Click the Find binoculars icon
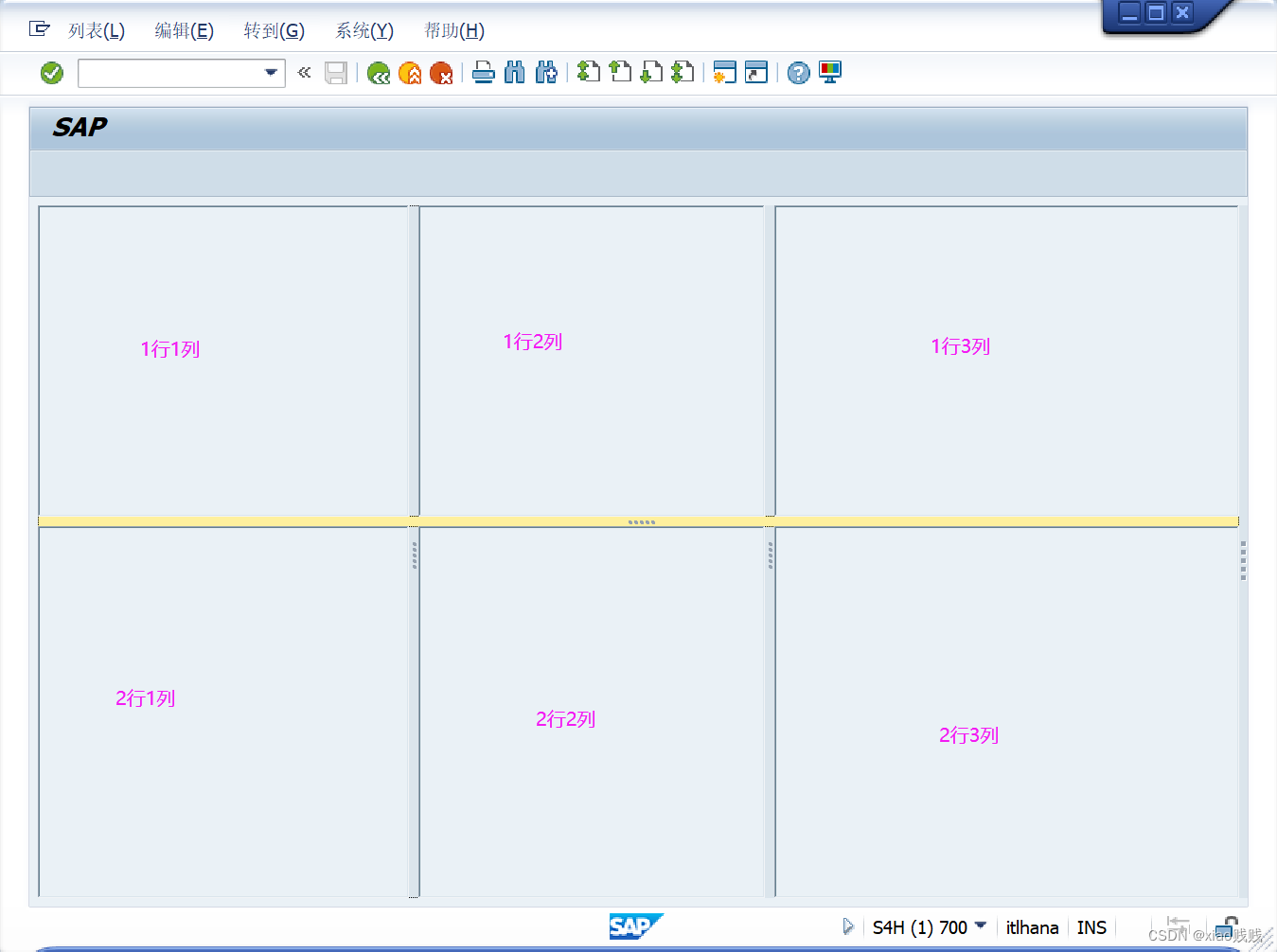 515,72
